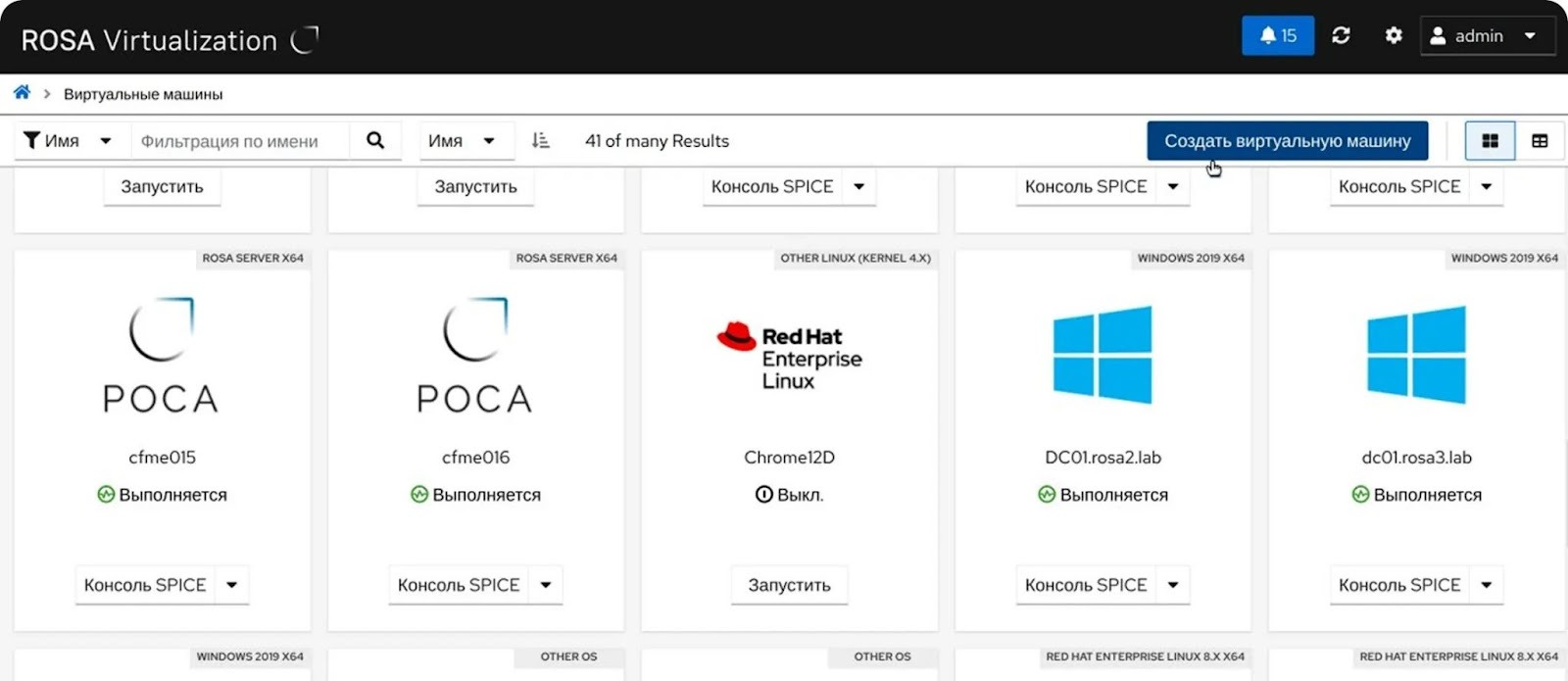Click Запустить for Chrome12D
The height and width of the screenshot is (681, 1568).
coord(789,585)
